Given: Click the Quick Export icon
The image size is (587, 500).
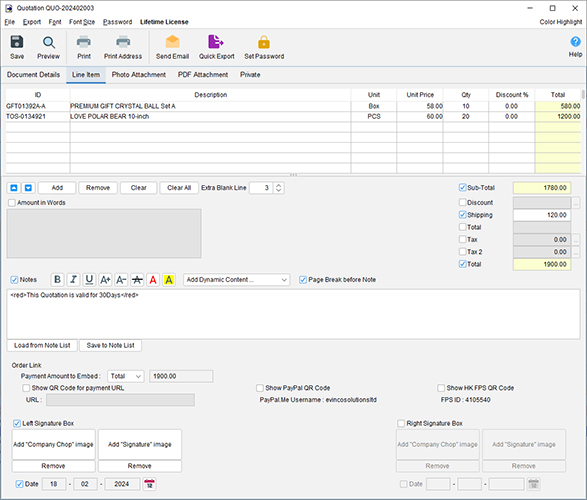Looking at the screenshot, I should pos(216,42).
